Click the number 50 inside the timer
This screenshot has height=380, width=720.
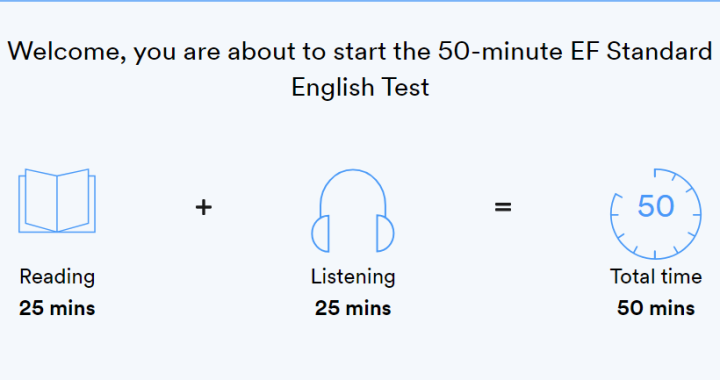656,206
